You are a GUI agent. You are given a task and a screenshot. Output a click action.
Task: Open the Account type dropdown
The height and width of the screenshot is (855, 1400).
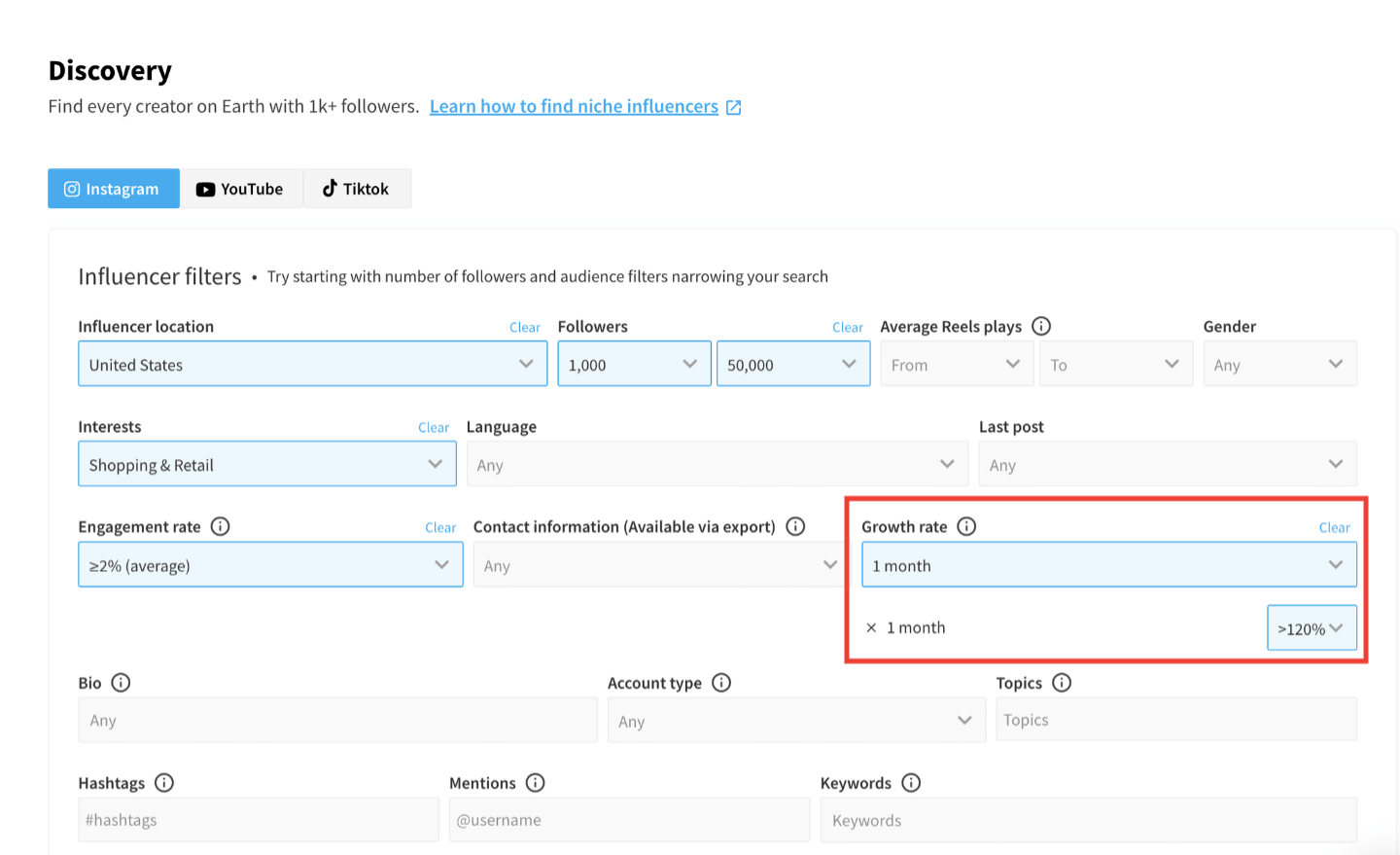tap(796, 720)
